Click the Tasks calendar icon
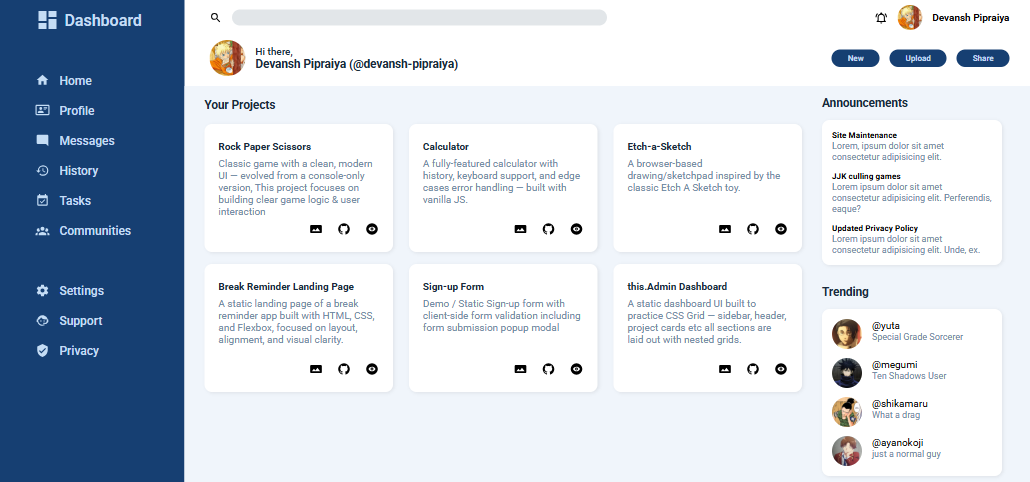The height and width of the screenshot is (482, 1030). pyautogui.click(x=43, y=200)
